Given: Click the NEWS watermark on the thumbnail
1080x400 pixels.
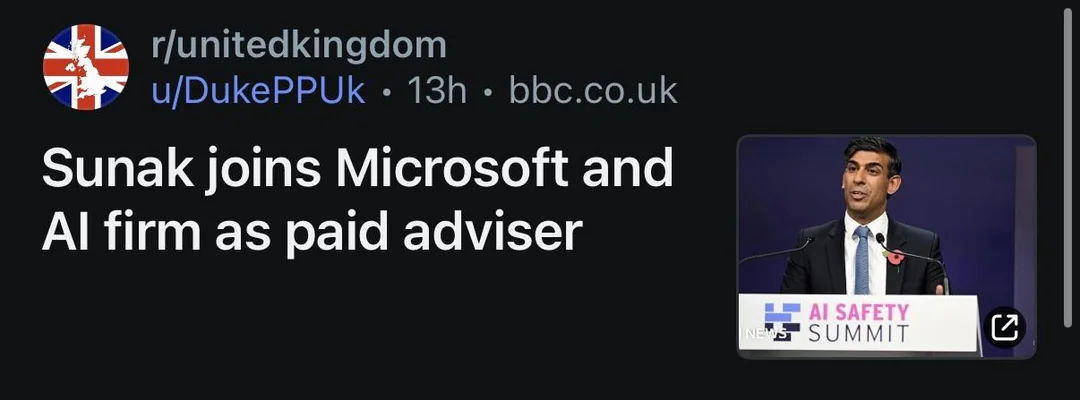Looking at the screenshot, I should click(x=763, y=333).
